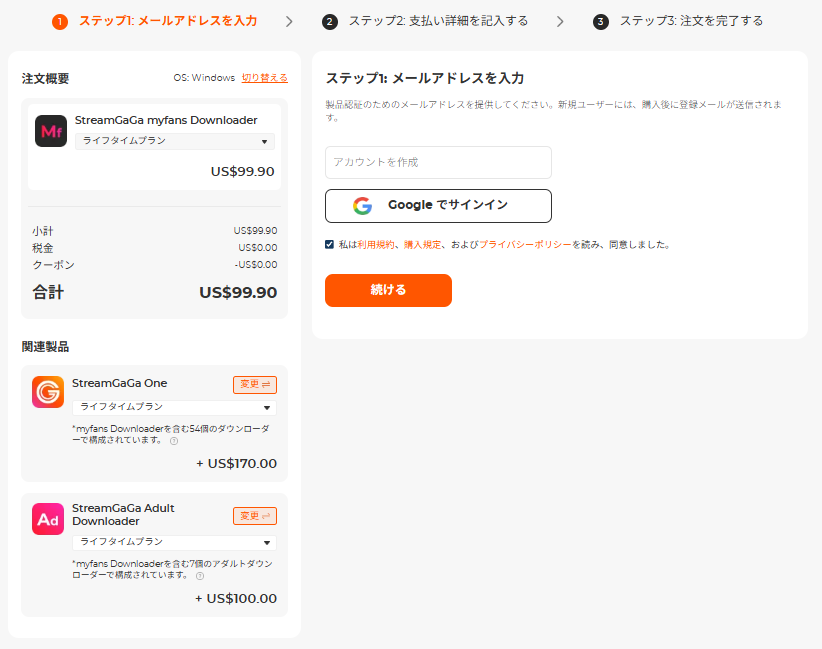Sign in with the Google でサインイン button
This screenshot has height=649, width=822.
[438, 205]
